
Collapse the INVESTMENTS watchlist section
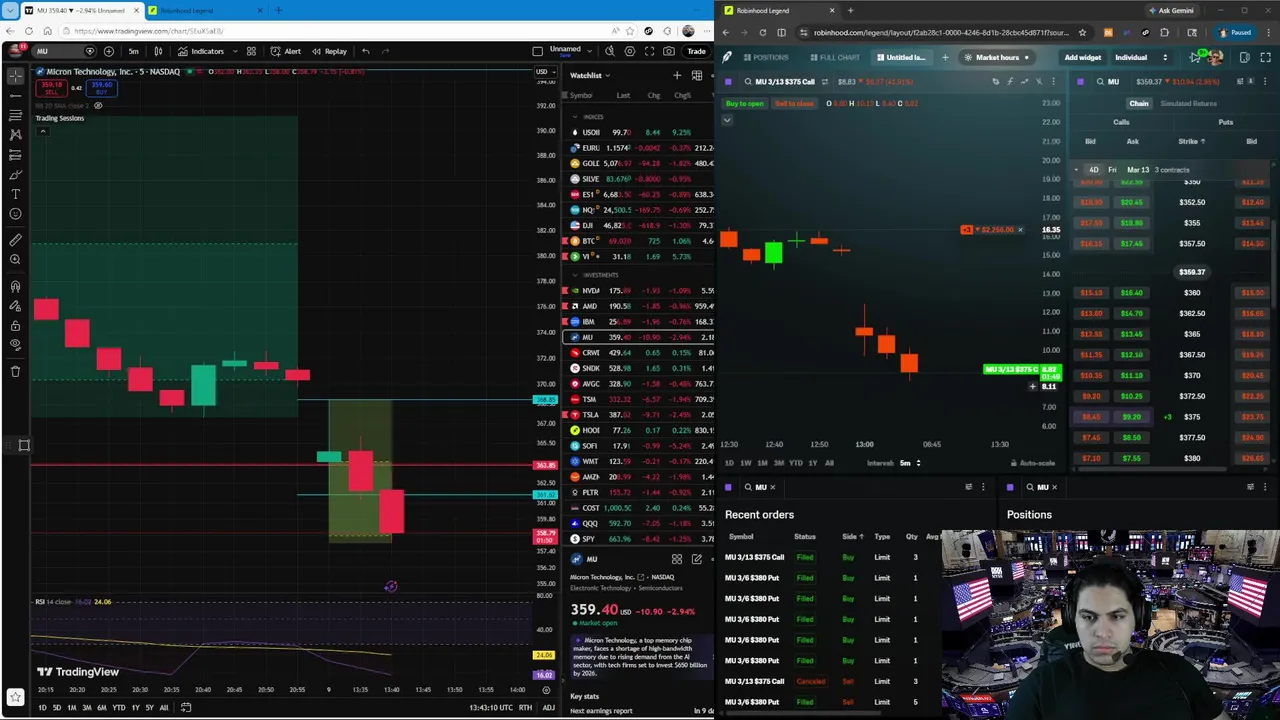click(x=575, y=275)
